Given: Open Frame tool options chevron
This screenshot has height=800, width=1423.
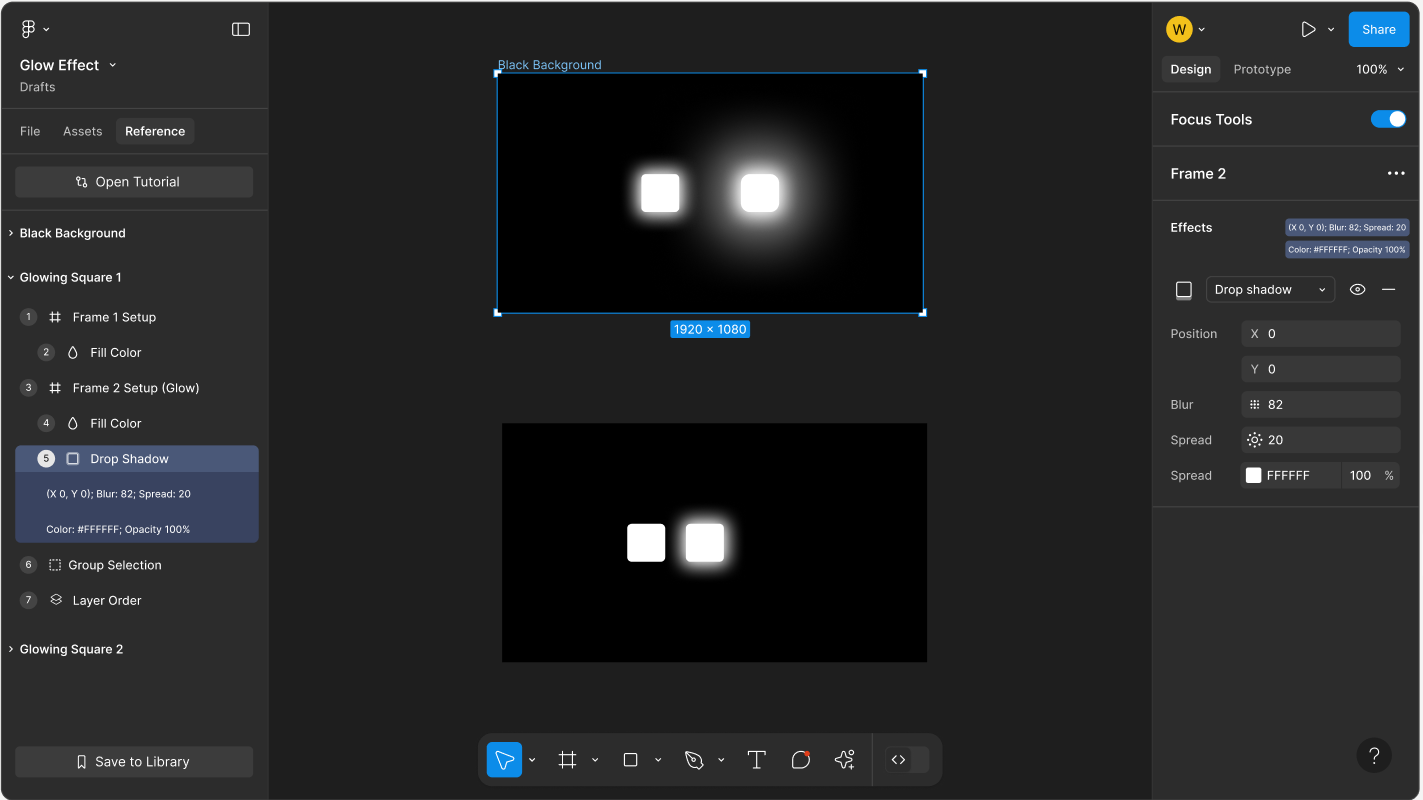Looking at the screenshot, I should tap(595, 760).
